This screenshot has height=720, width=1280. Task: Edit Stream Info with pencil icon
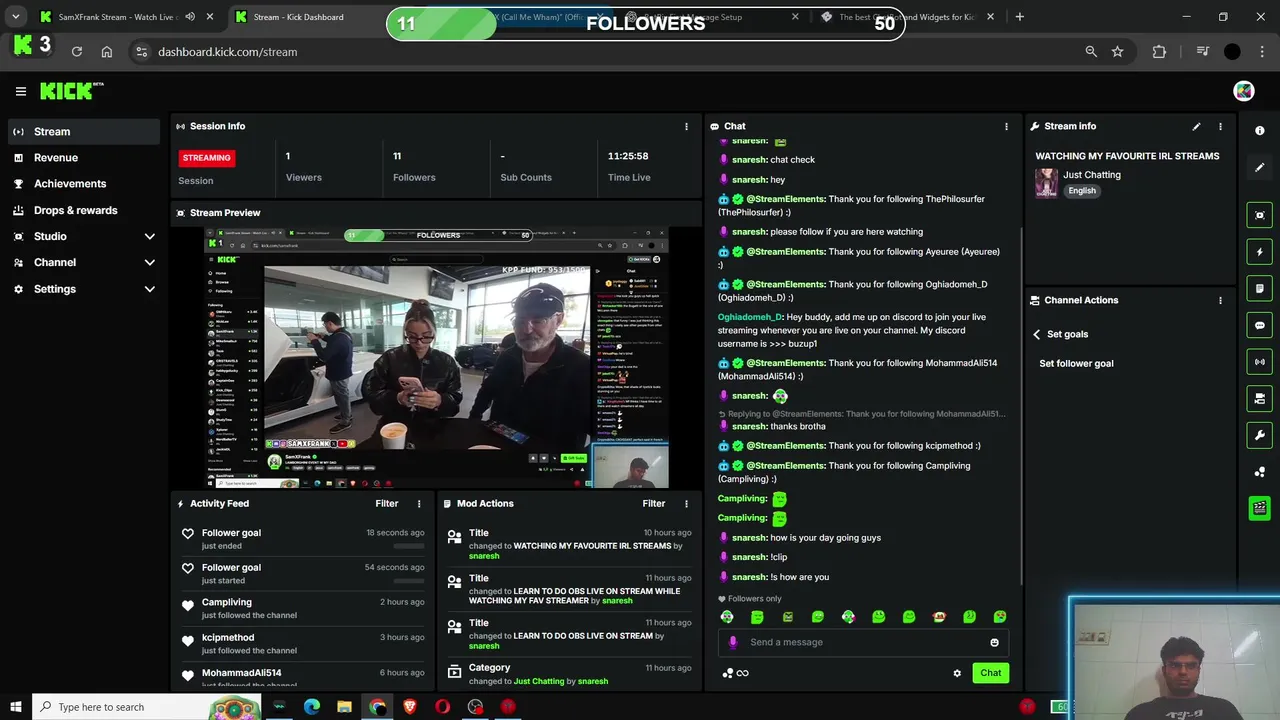(x=1196, y=126)
